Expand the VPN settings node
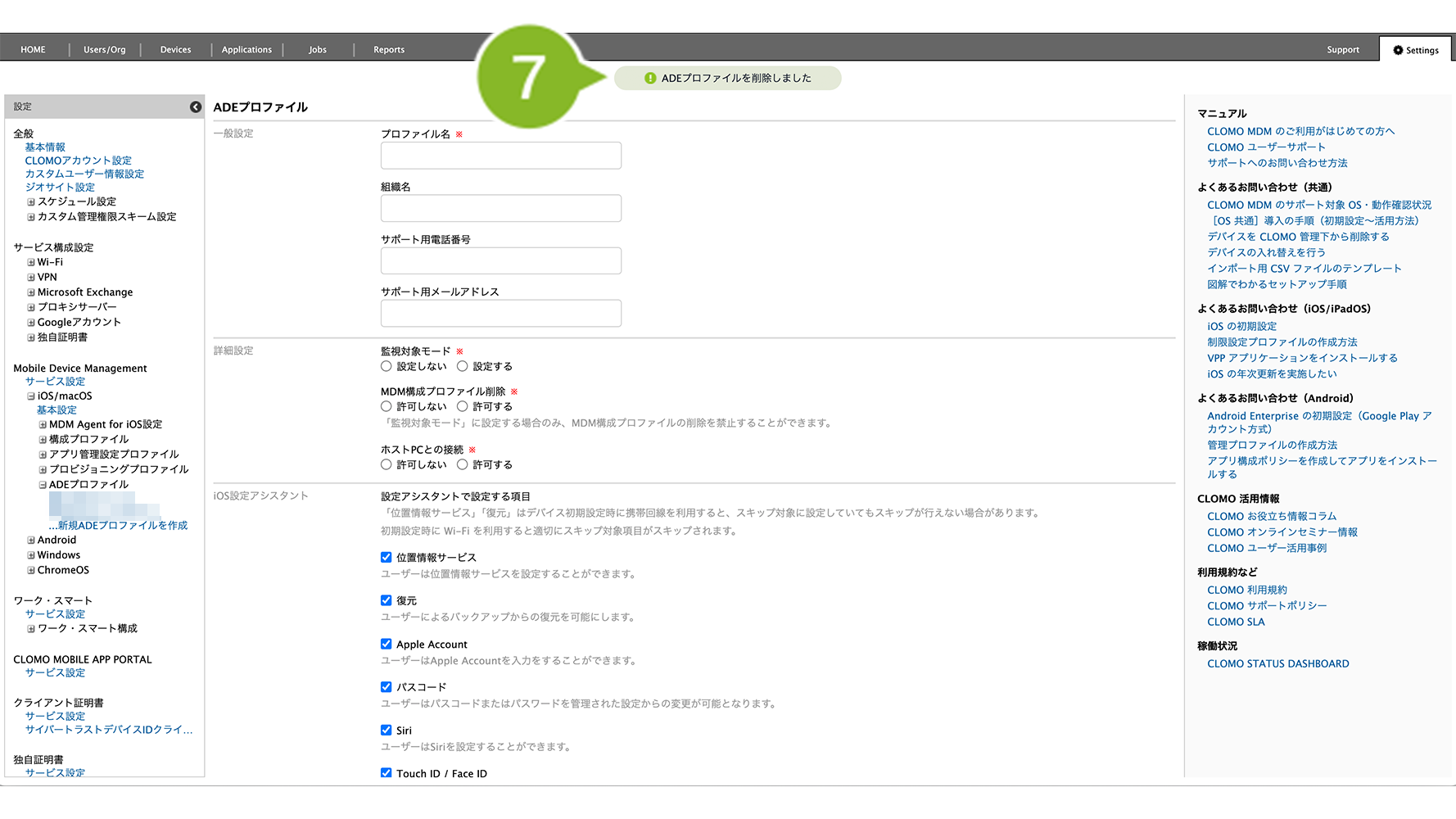 31,278
